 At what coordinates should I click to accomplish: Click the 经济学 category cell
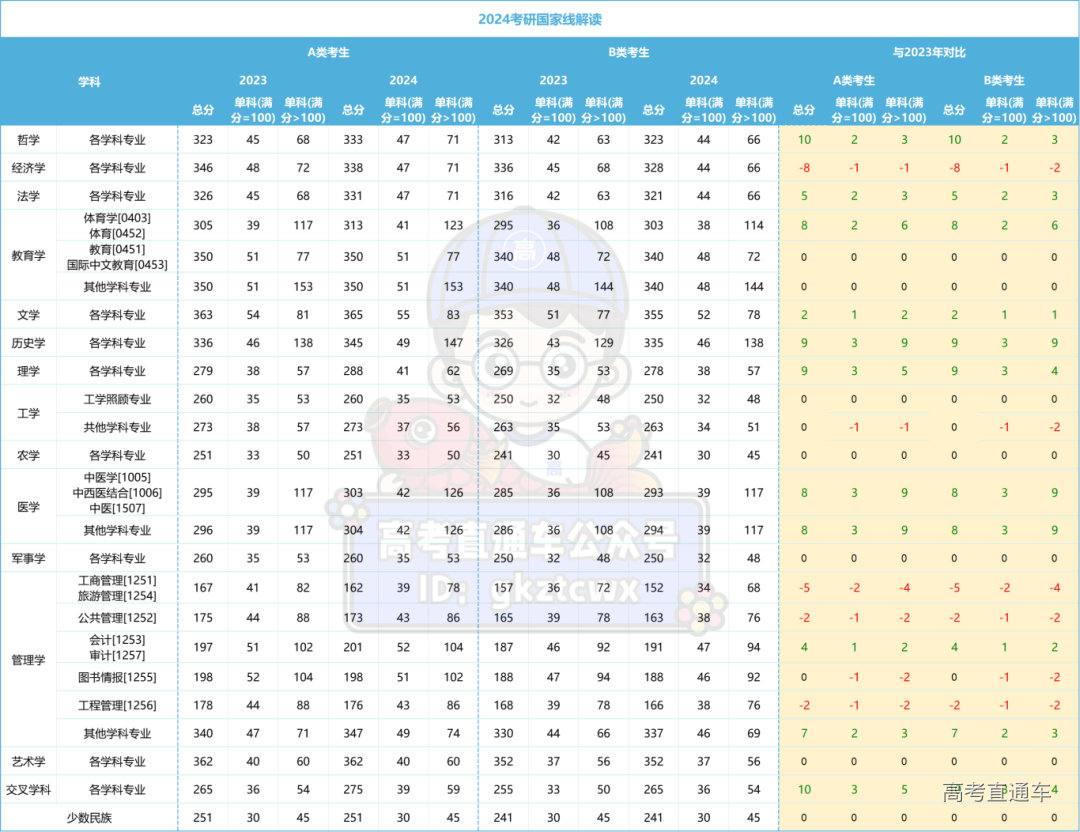[x=29, y=168]
